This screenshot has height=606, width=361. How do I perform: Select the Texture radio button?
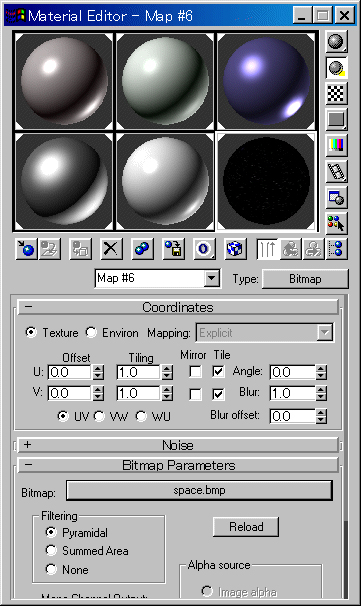click(x=31, y=332)
